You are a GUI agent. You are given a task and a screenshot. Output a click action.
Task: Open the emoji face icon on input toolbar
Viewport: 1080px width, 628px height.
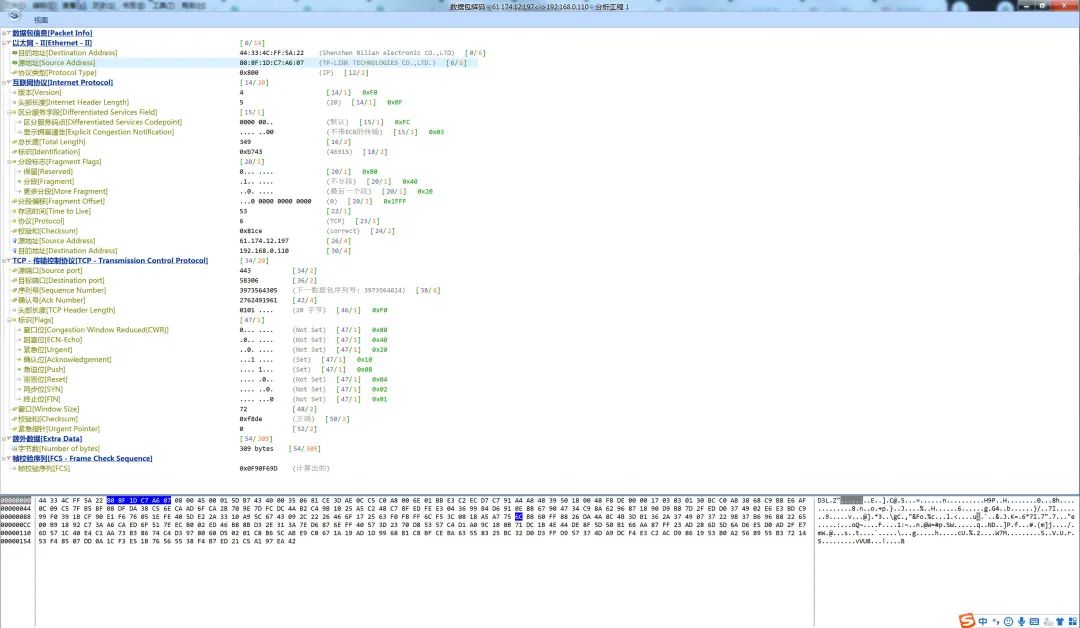tap(1009, 620)
